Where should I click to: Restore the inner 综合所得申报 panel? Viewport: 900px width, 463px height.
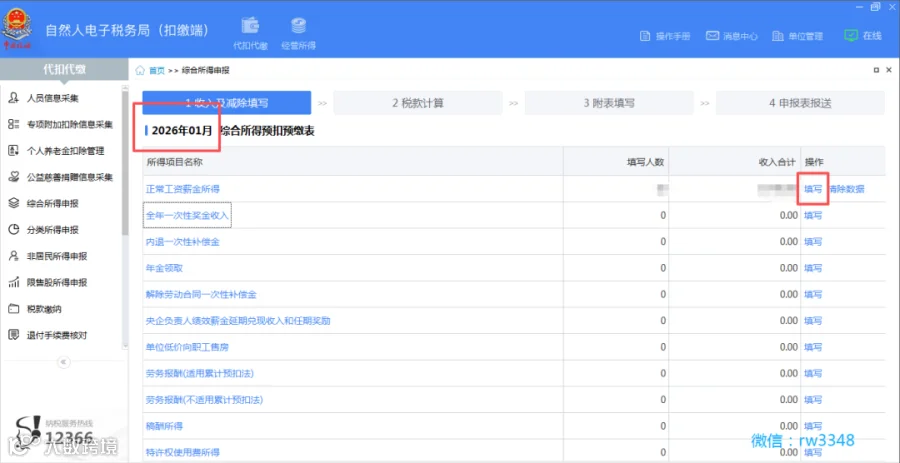876,70
